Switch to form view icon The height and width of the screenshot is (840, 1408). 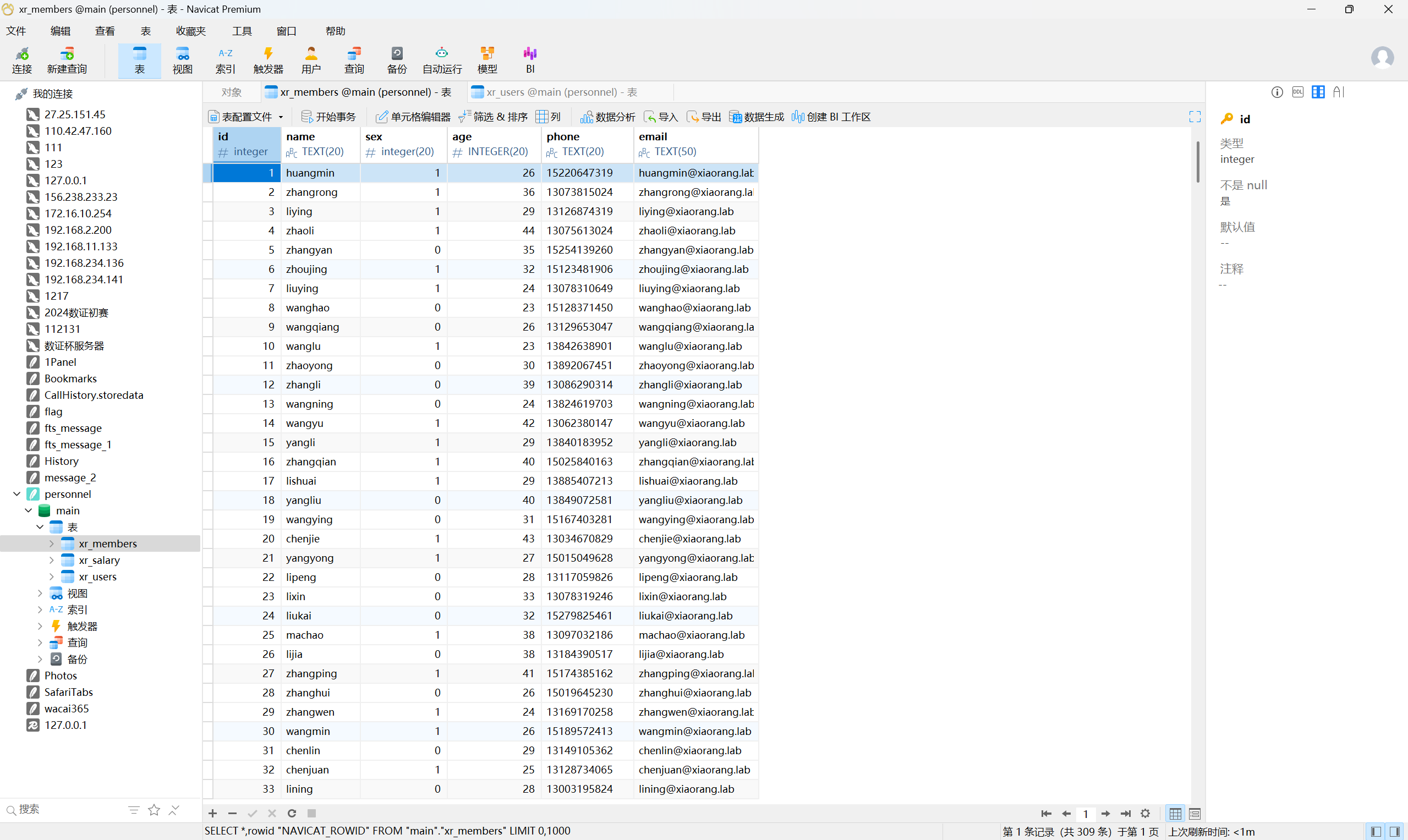(x=1195, y=814)
